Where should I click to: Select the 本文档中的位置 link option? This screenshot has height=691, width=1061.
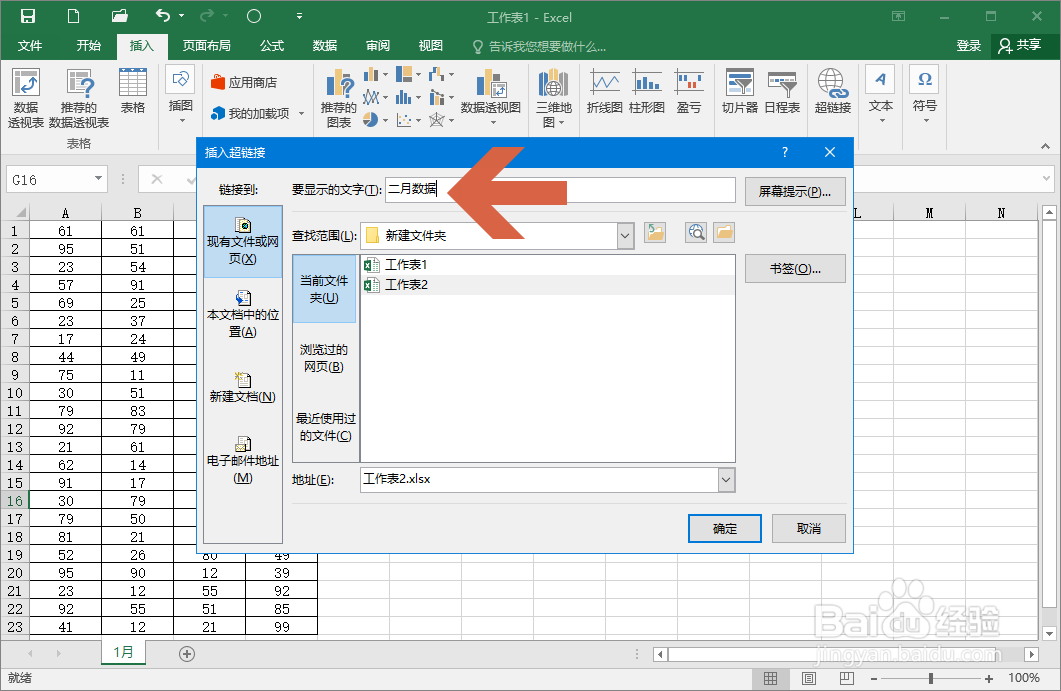click(x=243, y=315)
